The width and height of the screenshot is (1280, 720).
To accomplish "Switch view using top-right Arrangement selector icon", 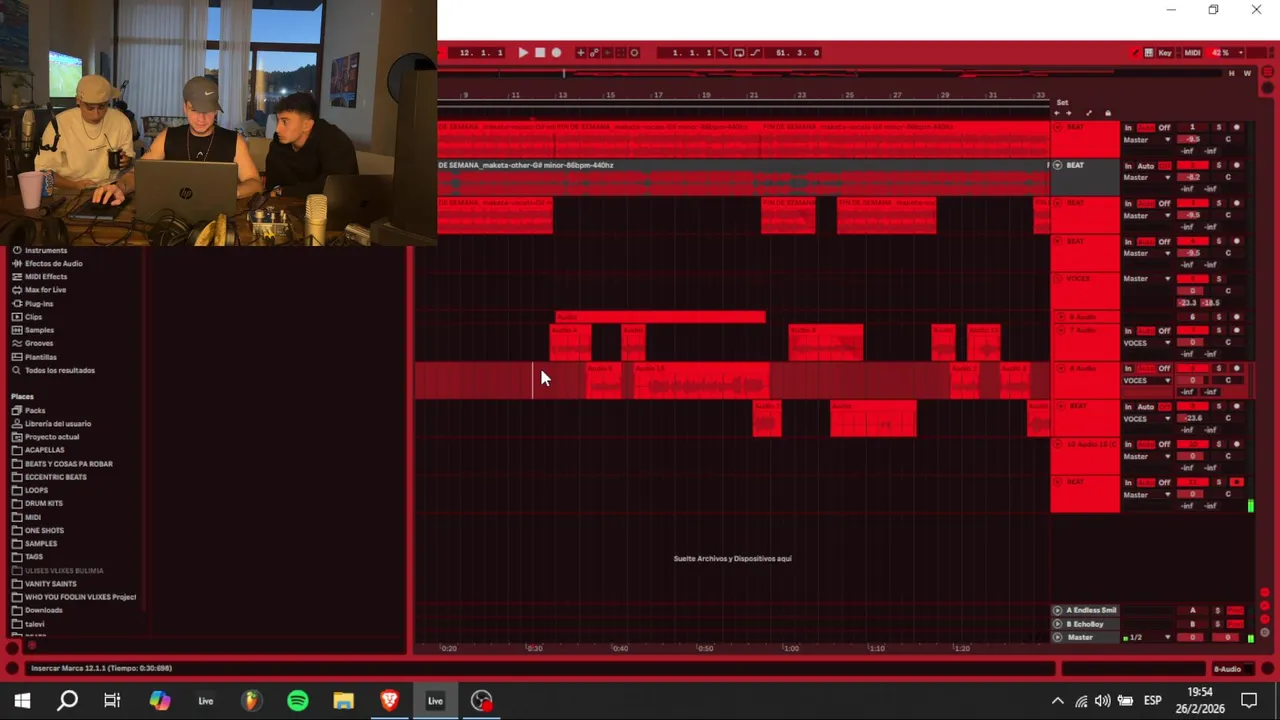I will click(1266, 72).
